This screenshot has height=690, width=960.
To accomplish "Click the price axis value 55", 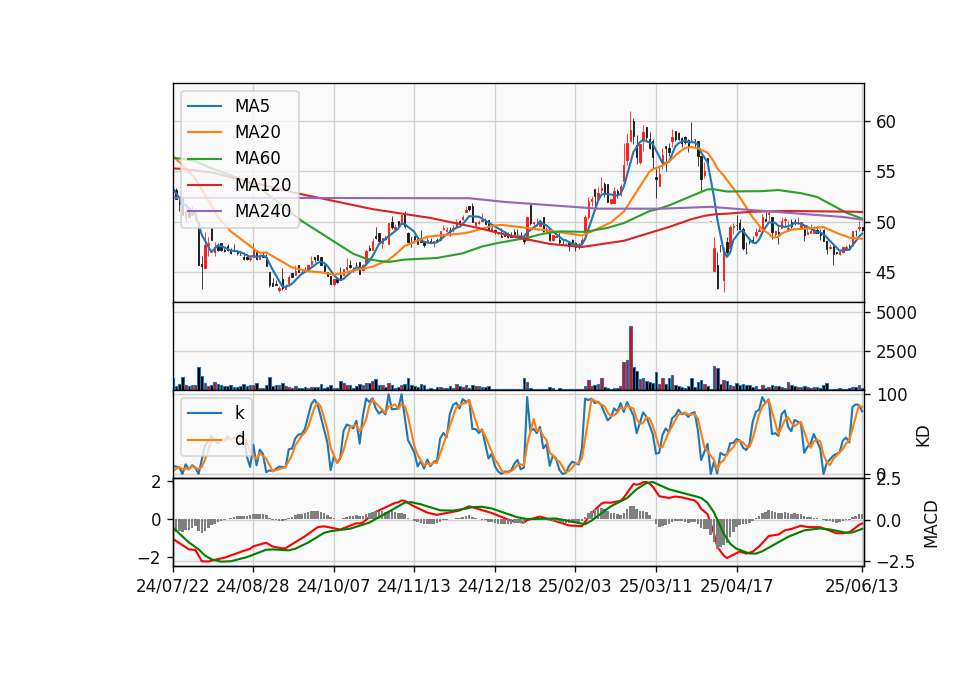I will tap(885, 172).
